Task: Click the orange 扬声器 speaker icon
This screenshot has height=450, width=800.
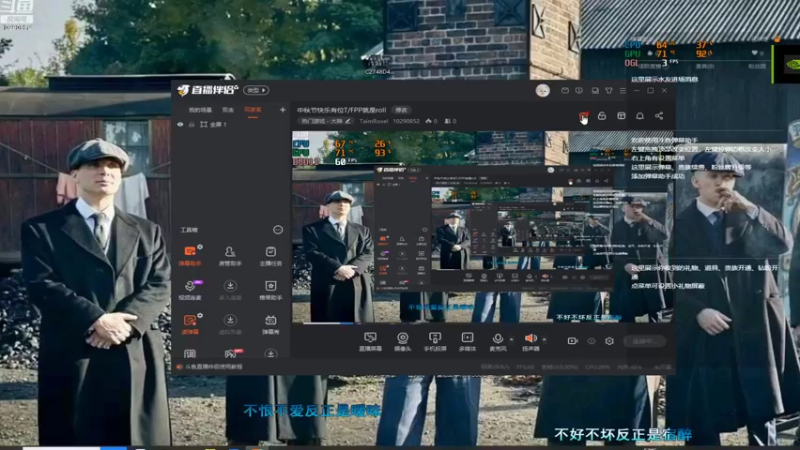Action: 531,338
